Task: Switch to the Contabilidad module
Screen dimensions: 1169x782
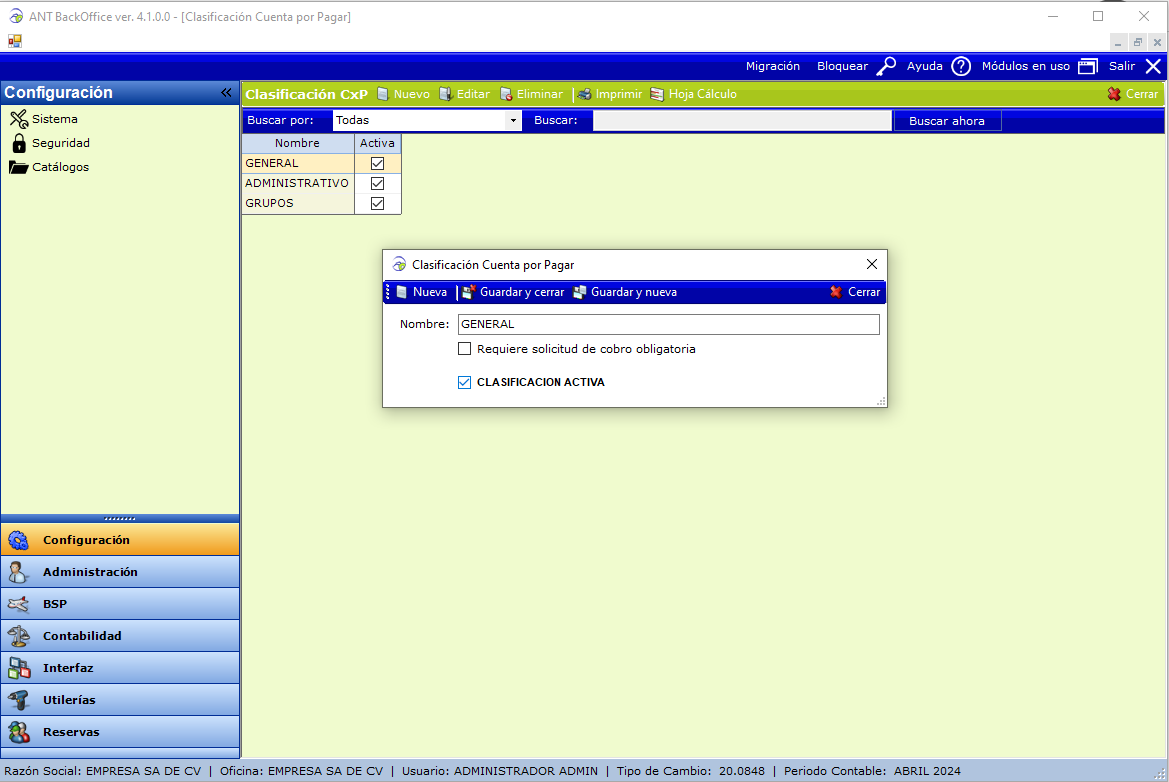Action: coord(82,636)
